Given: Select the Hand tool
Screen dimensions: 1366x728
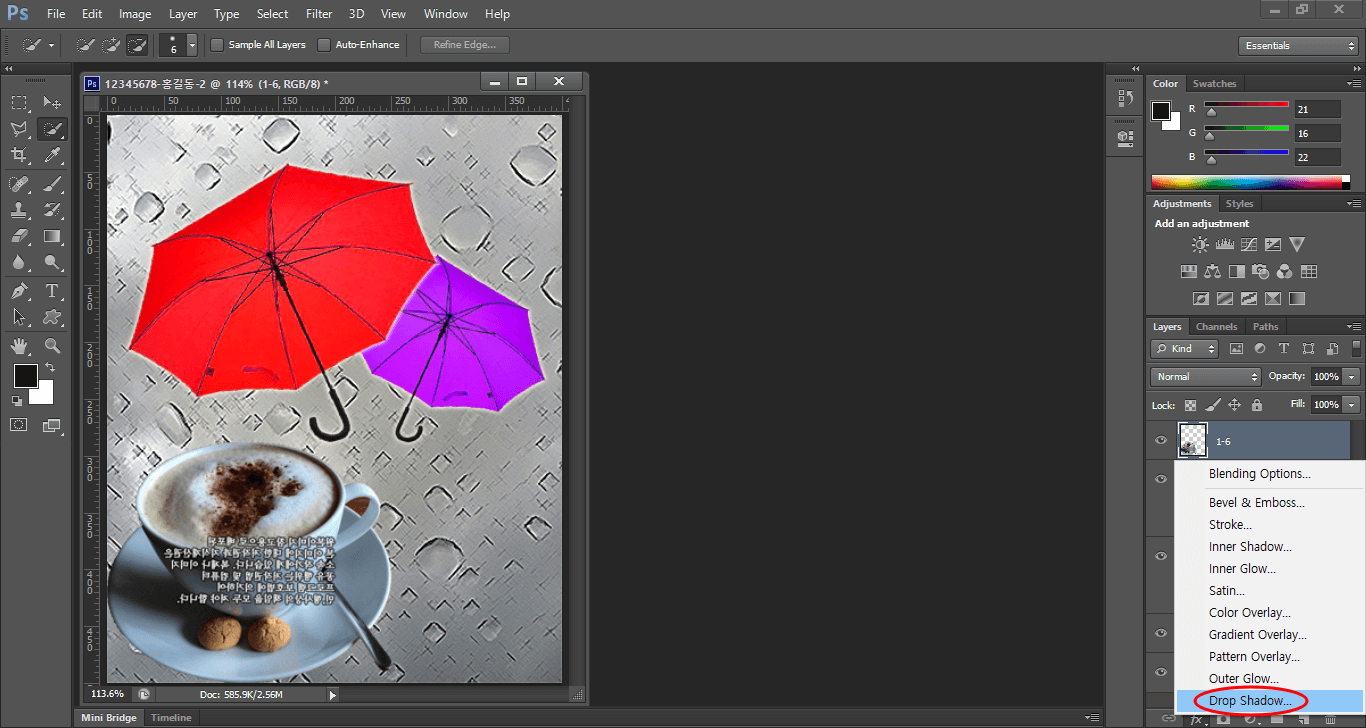Looking at the screenshot, I should tap(19, 346).
